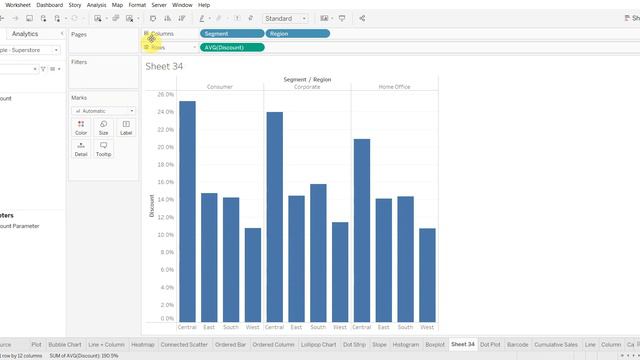The image size is (640, 360).
Task: Switch to the Barcode sheet tab
Action: coord(517,344)
